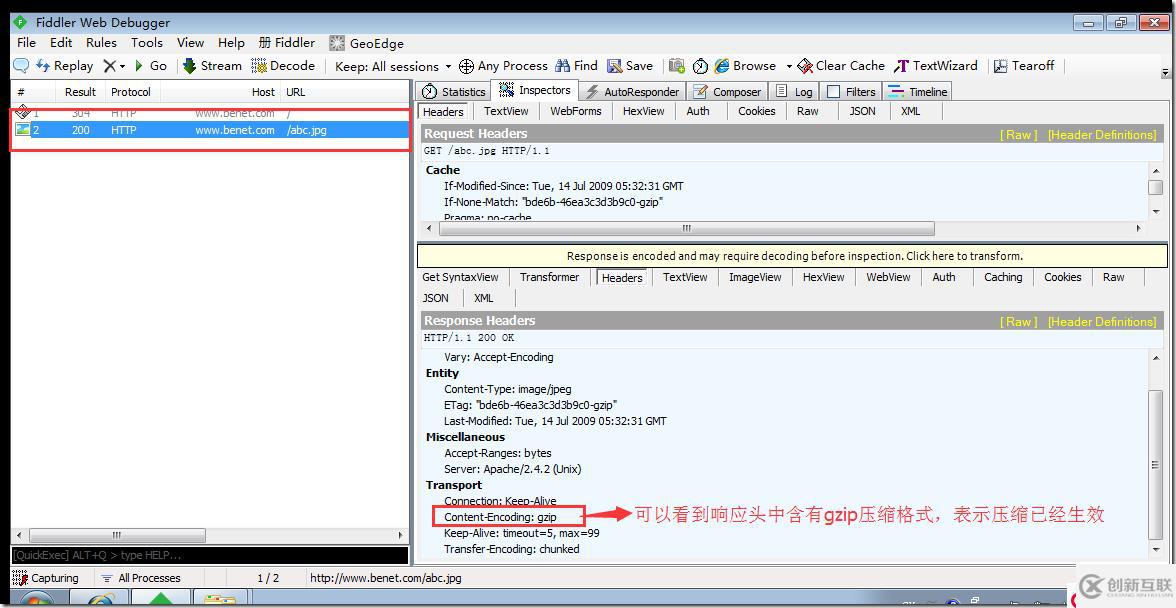Click All Processes filter in status bar
Screen dimensions: 1176x608
[141, 578]
